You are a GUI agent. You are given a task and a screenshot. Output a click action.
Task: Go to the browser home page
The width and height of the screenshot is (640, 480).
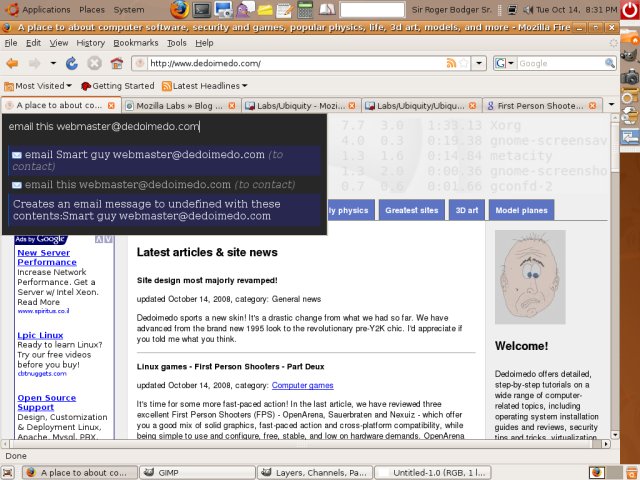pyautogui.click(x=117, y=63)
